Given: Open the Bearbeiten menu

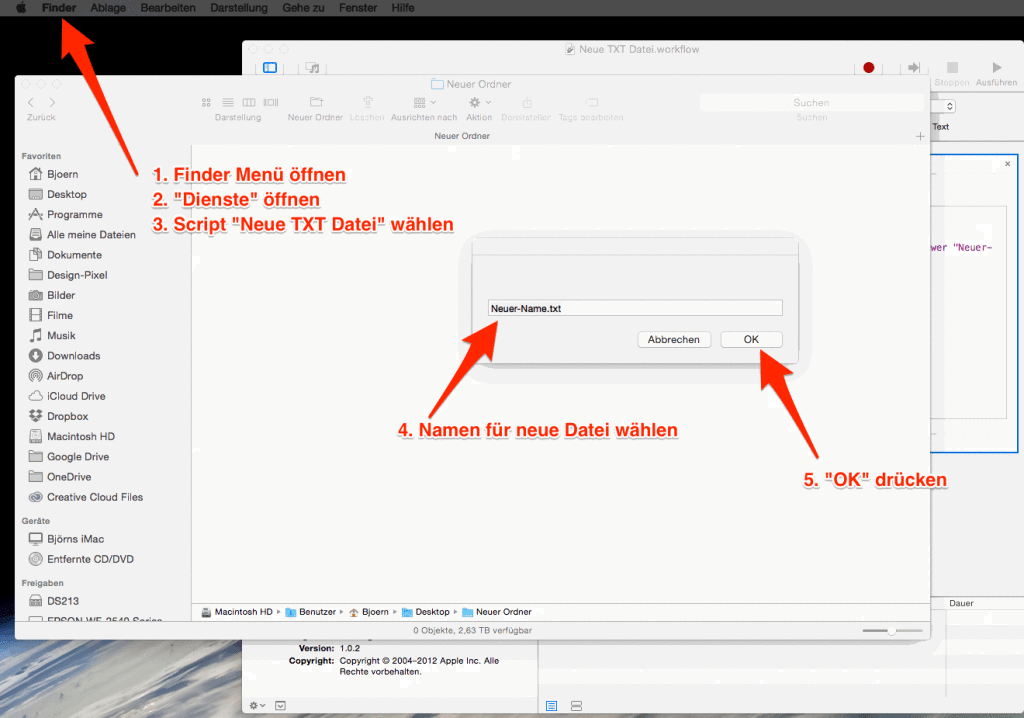Looking at the screenshot, I should pos(168,8).
